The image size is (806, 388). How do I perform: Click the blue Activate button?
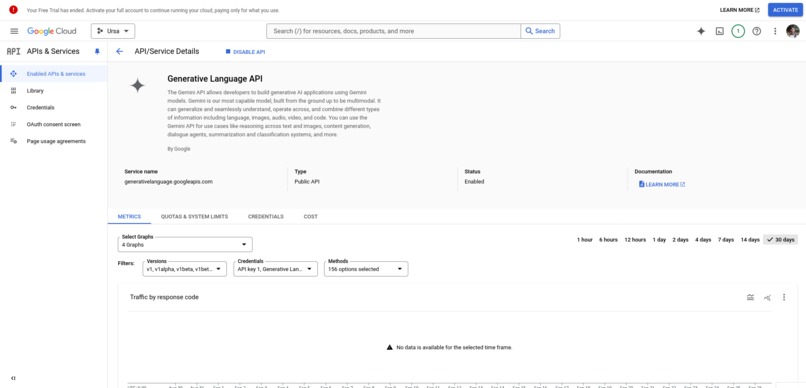pos(785,10)
